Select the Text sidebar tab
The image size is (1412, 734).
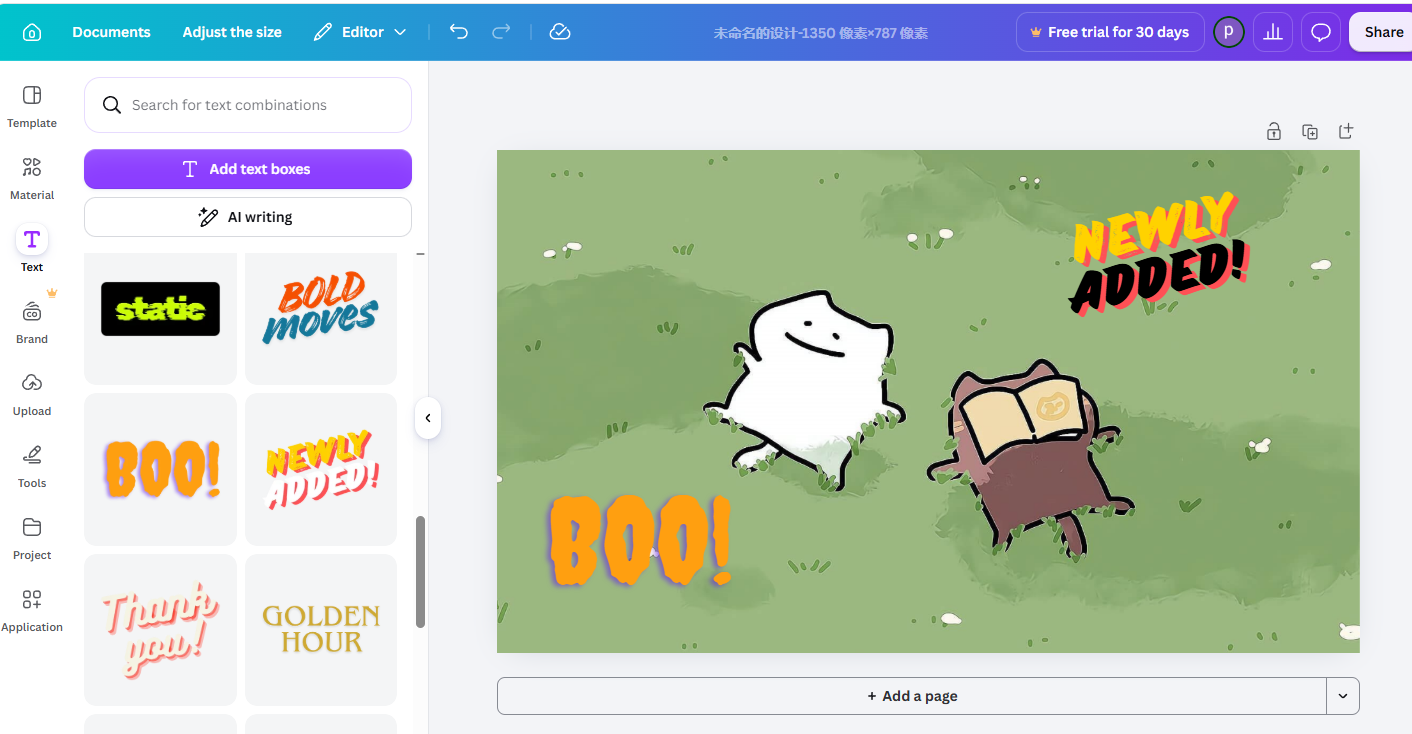32,249
